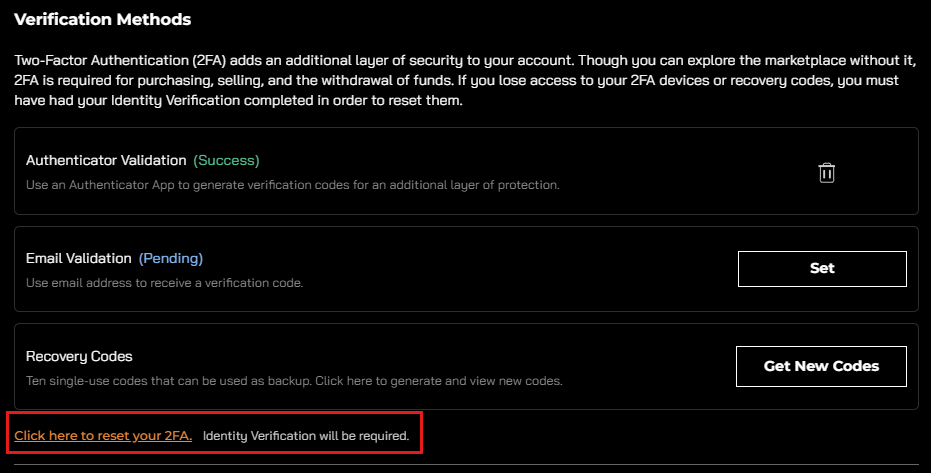The height and width of the screenshot is (473, 931).
Task: Generate codes with Get New Codes button
Action: tap(821, 366)
